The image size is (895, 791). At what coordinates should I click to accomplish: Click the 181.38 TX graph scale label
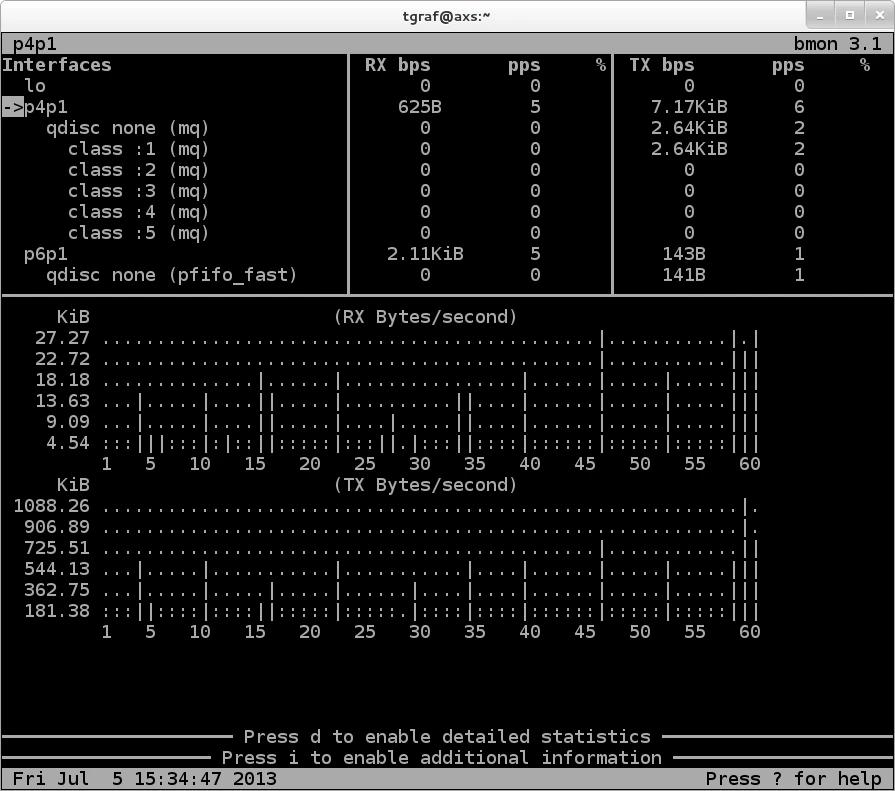pos(57,612)
